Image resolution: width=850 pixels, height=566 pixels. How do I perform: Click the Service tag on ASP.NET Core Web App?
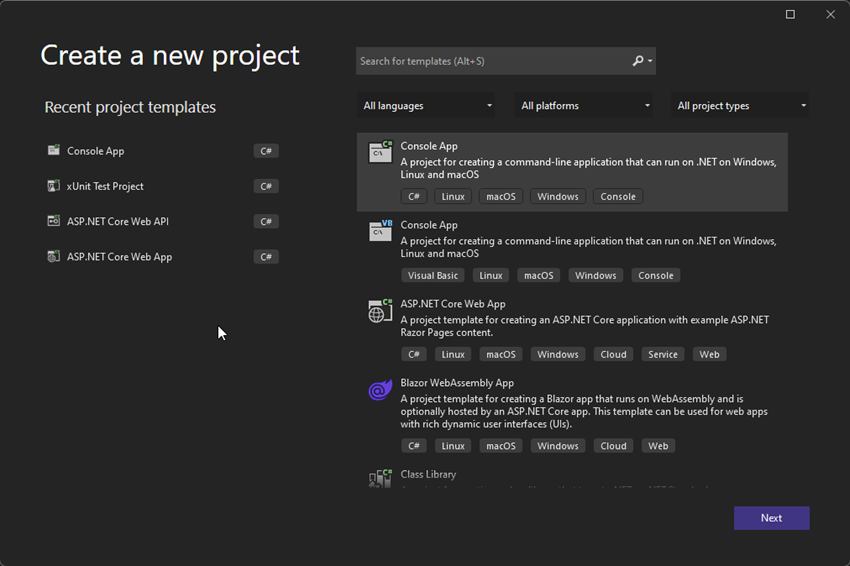point(662,355)
